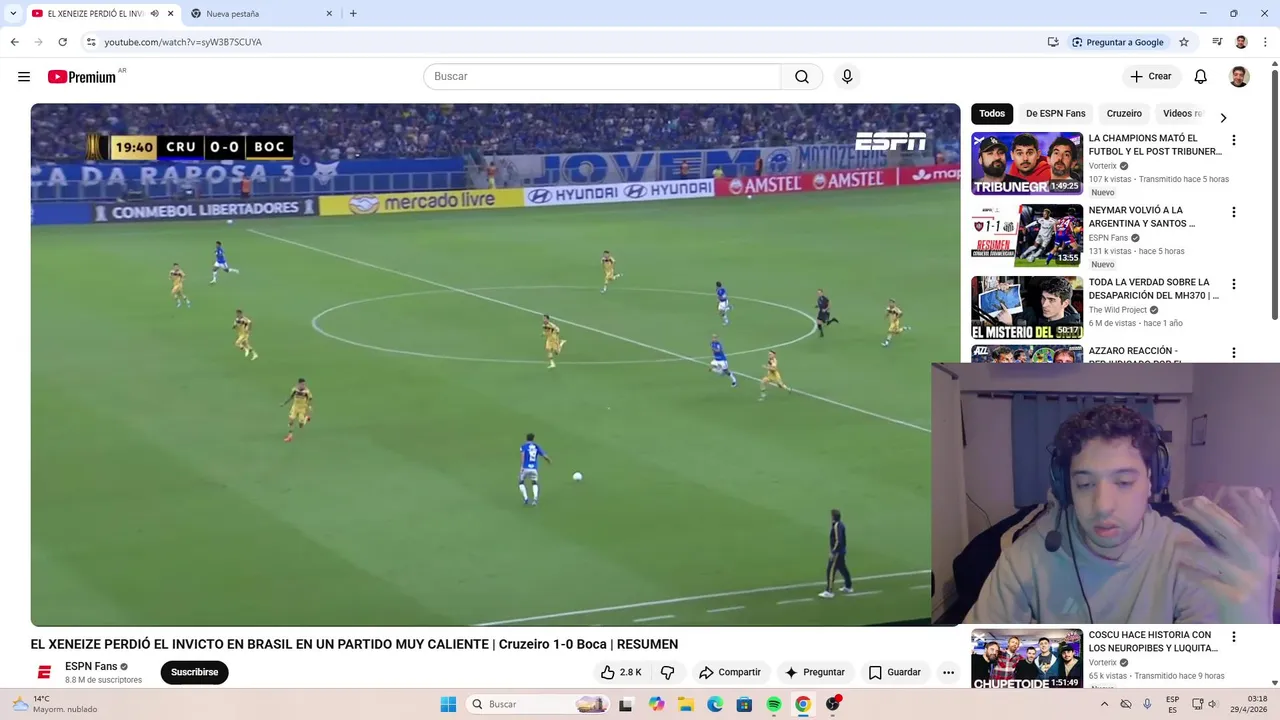Open Coscu hace historia thumbnail

click(1027, 659)
